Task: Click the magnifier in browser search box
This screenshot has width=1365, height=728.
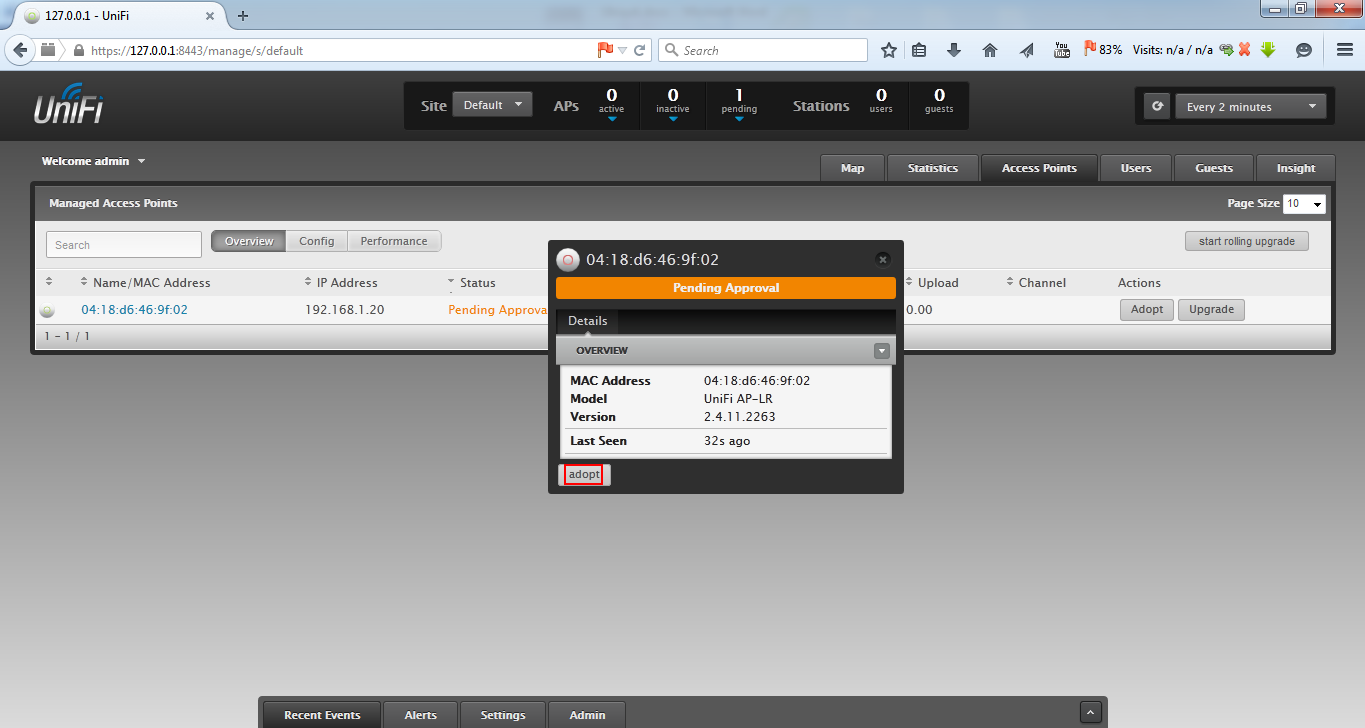Action: (x=672, y=50)
